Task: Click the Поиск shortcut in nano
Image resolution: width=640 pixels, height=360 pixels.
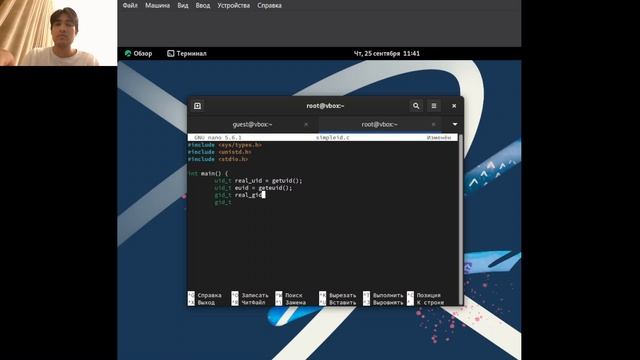Action: point(289,295)
